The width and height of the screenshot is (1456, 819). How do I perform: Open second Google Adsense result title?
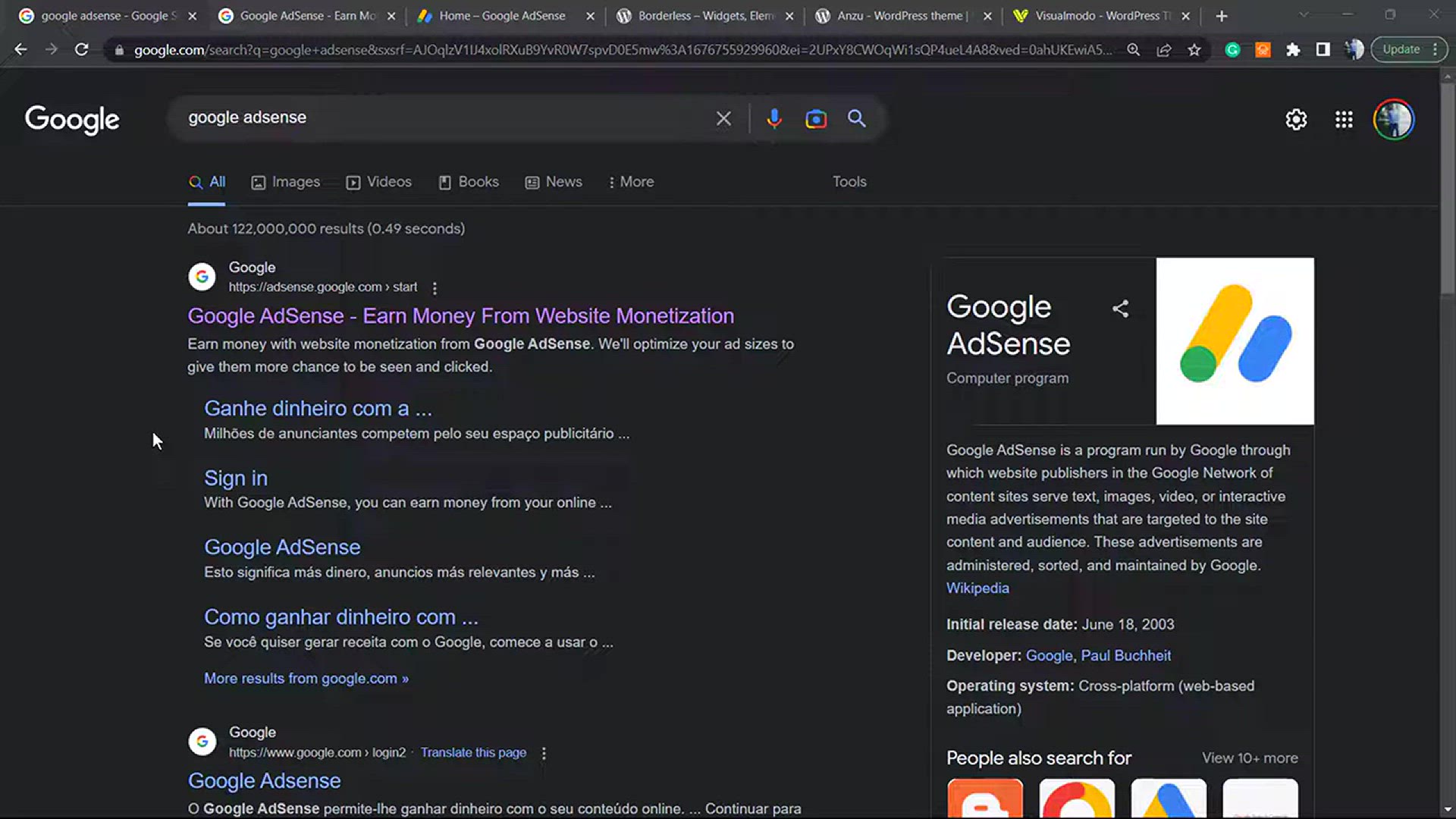tap(265, 781)
